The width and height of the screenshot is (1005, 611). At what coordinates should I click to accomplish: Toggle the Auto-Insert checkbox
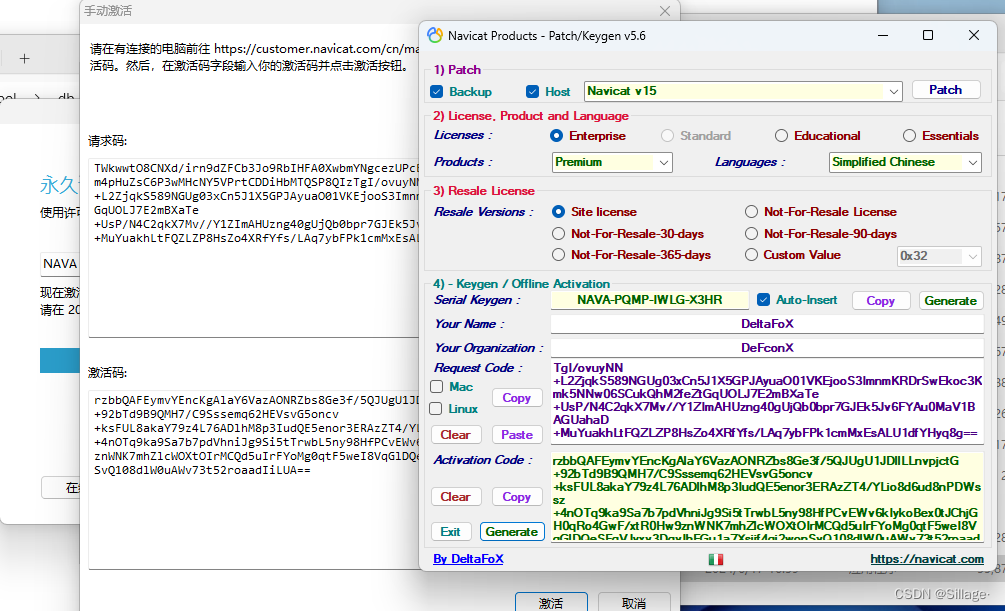tap(763, 299)
